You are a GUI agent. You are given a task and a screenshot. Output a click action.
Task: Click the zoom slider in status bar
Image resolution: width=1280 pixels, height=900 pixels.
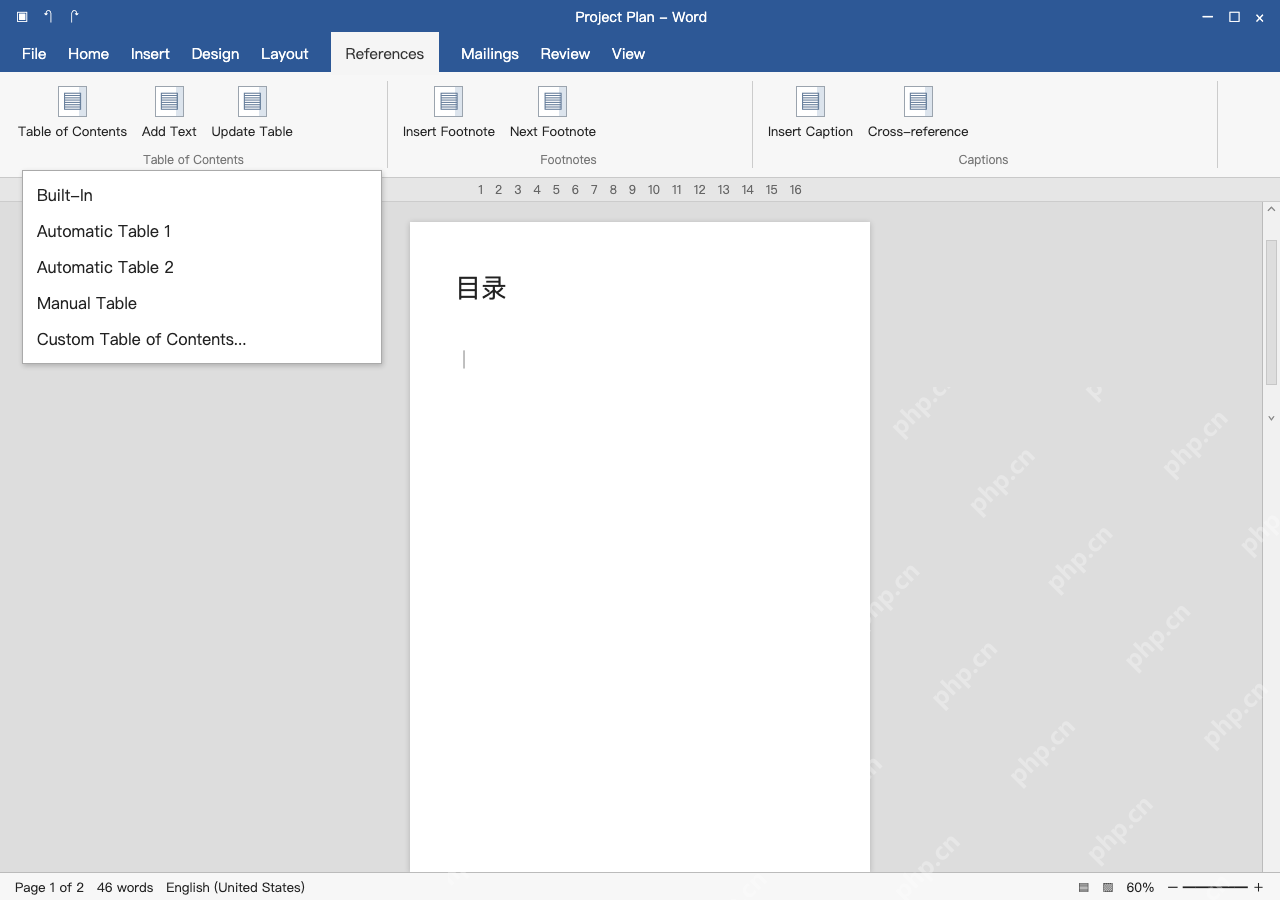click(x=1215, y=887)
